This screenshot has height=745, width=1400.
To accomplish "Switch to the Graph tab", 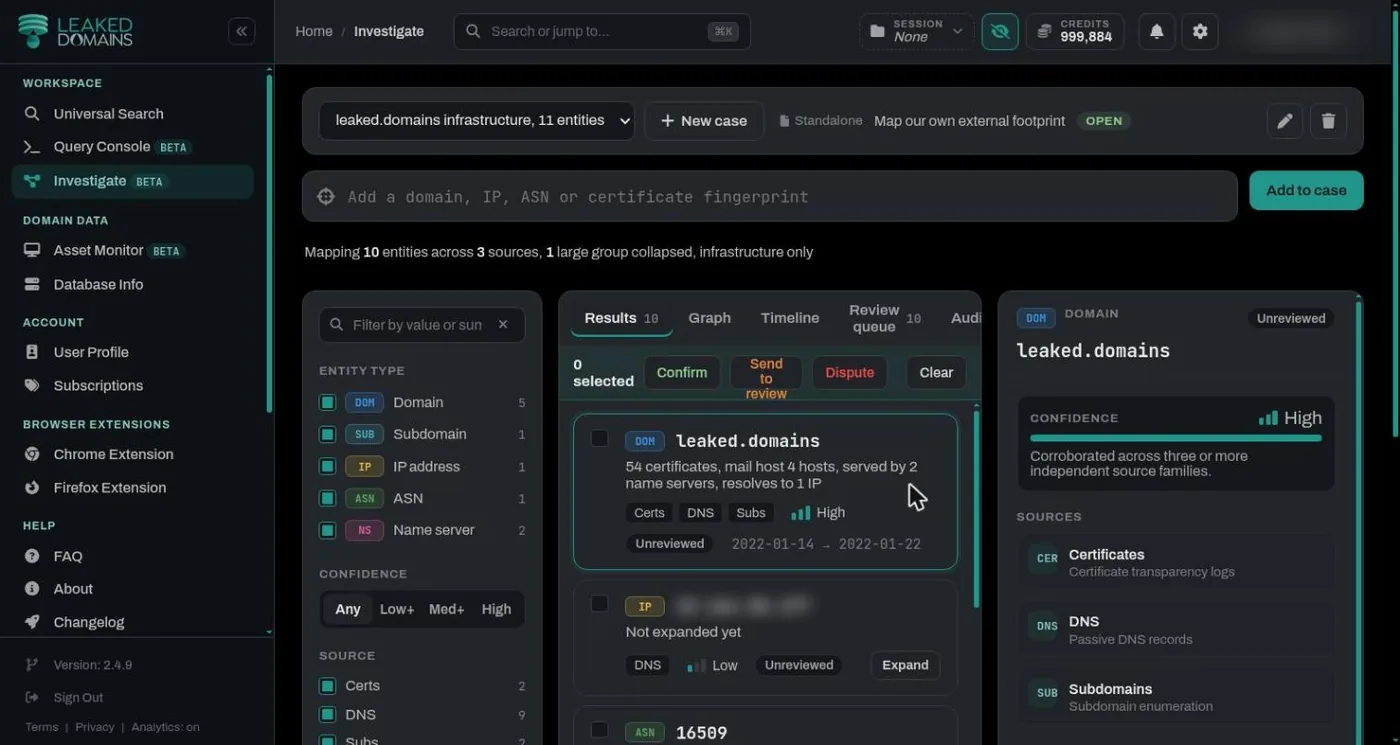I will click(710, 318).
